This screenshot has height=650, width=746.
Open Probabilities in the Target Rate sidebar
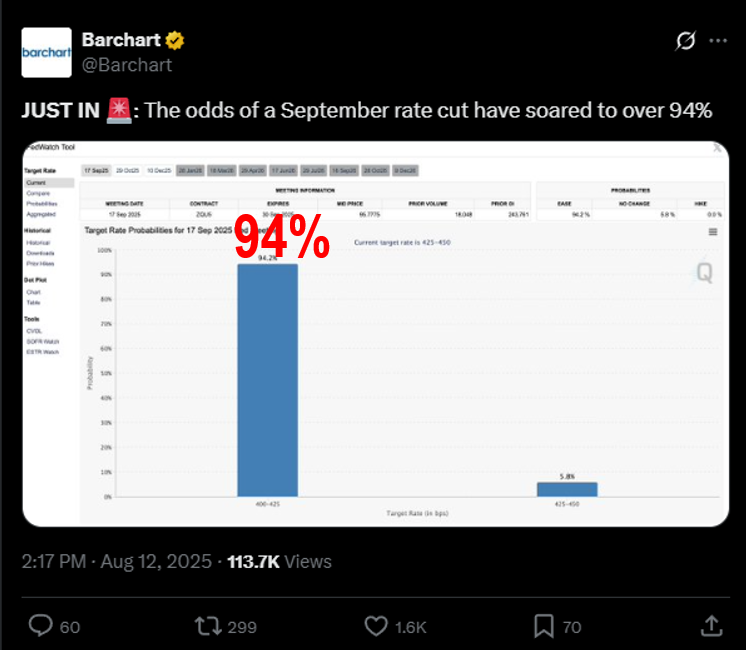click(x=42, y=204)
